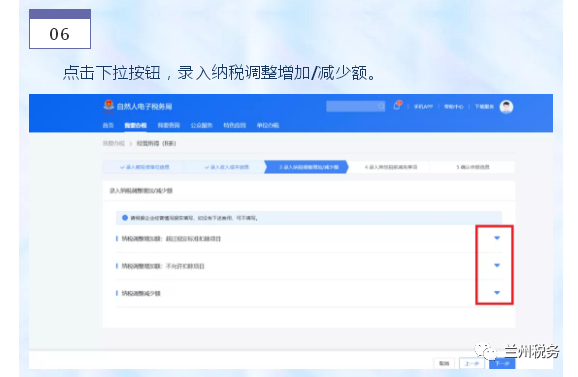The image size is (578, 377).
Task: Focus the header search field
Action: click(x=355, y=107)
